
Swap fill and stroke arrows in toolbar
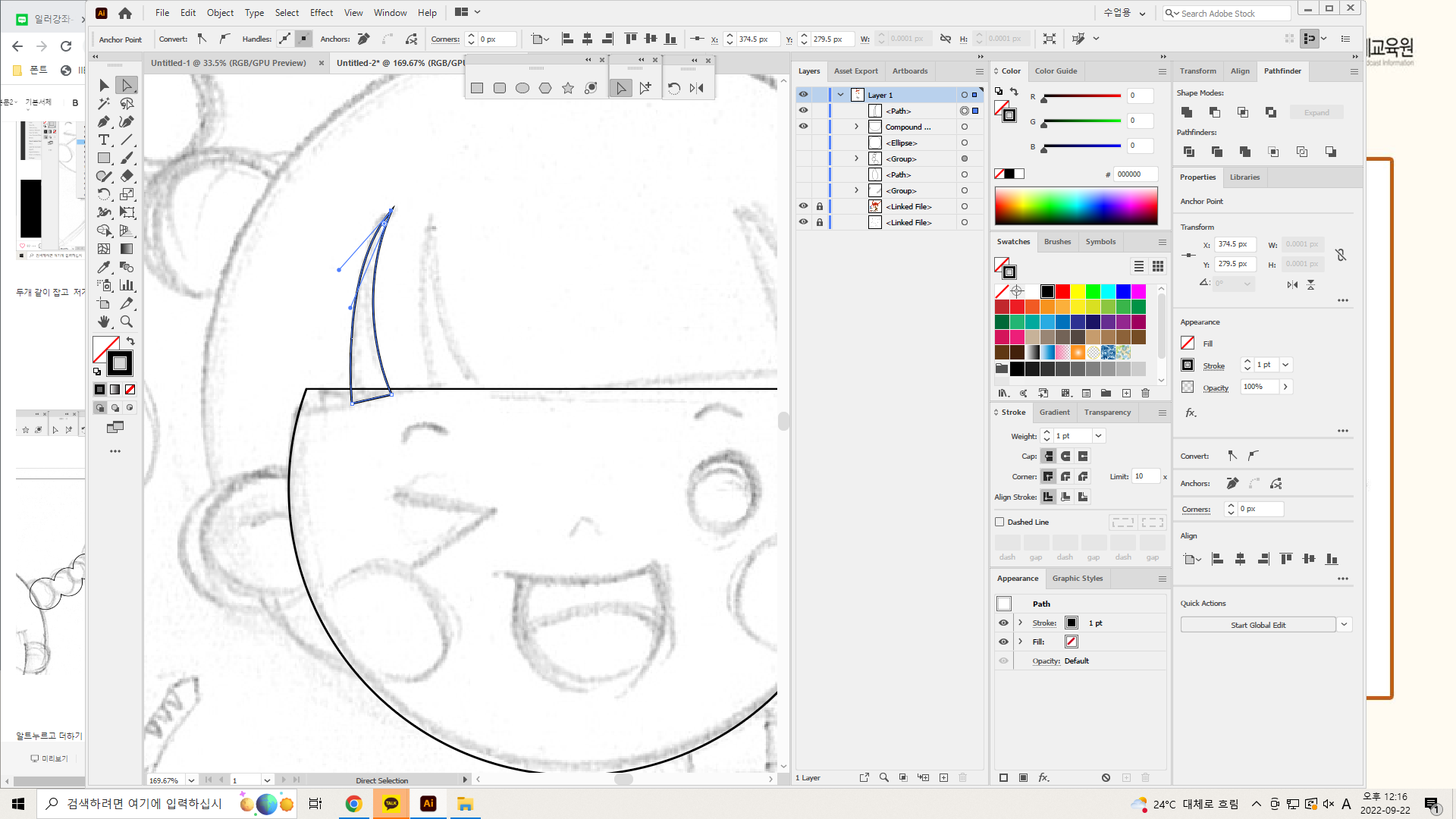130,341
